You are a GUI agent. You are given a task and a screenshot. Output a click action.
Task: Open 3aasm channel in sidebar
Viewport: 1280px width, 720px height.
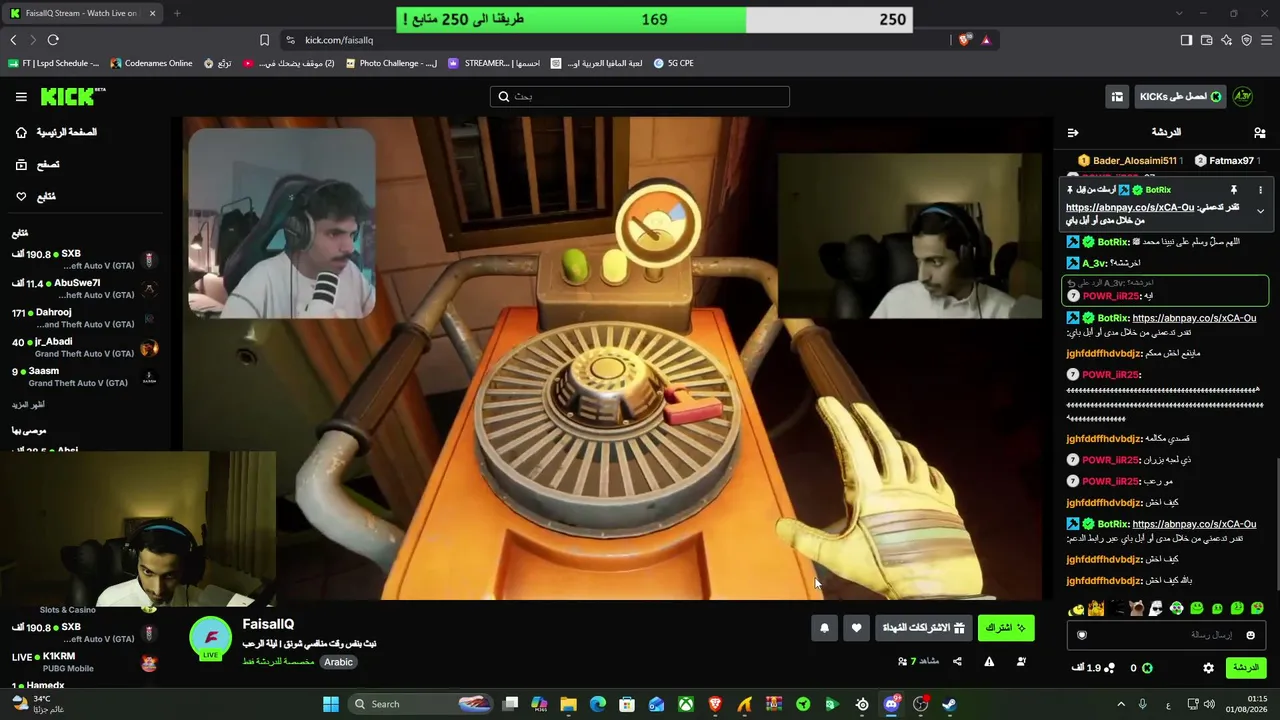click(84, 376)
